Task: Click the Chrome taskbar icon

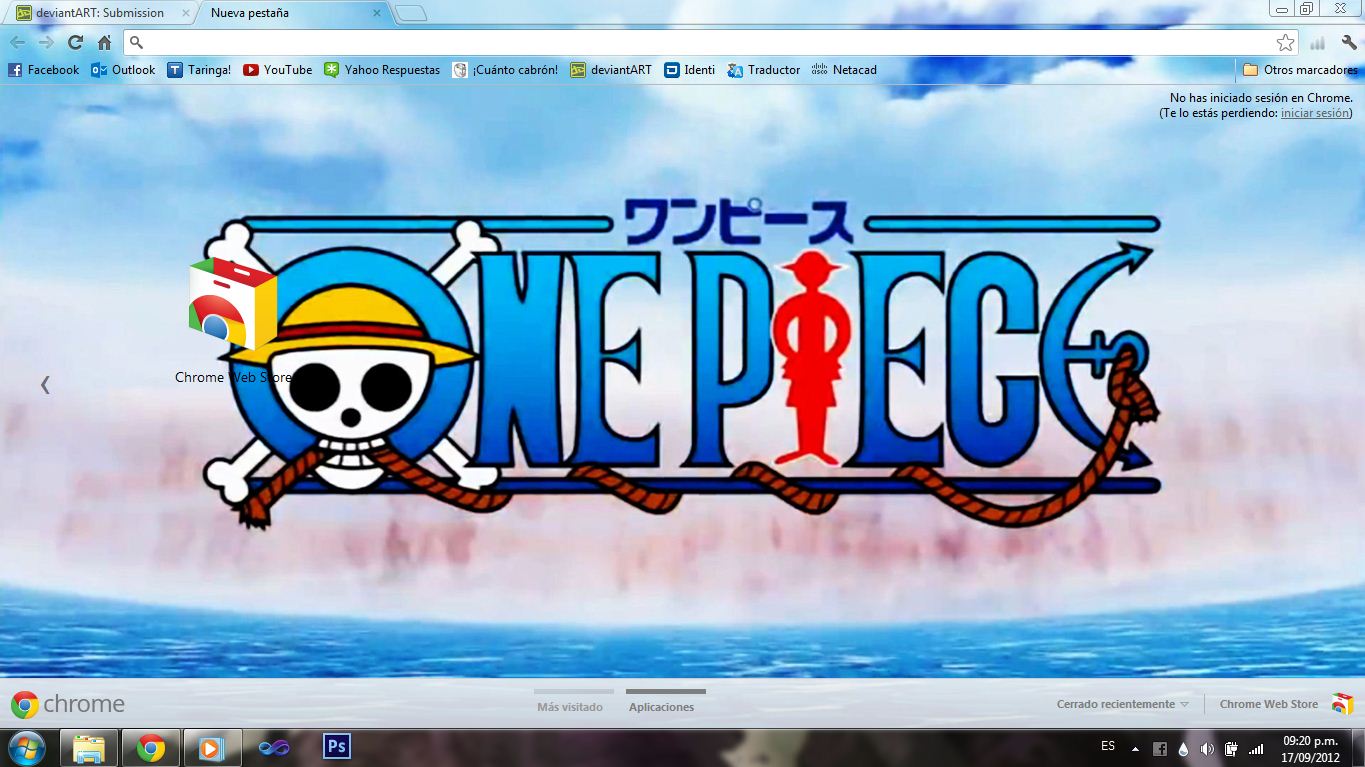Action: (x=151, y=748)
